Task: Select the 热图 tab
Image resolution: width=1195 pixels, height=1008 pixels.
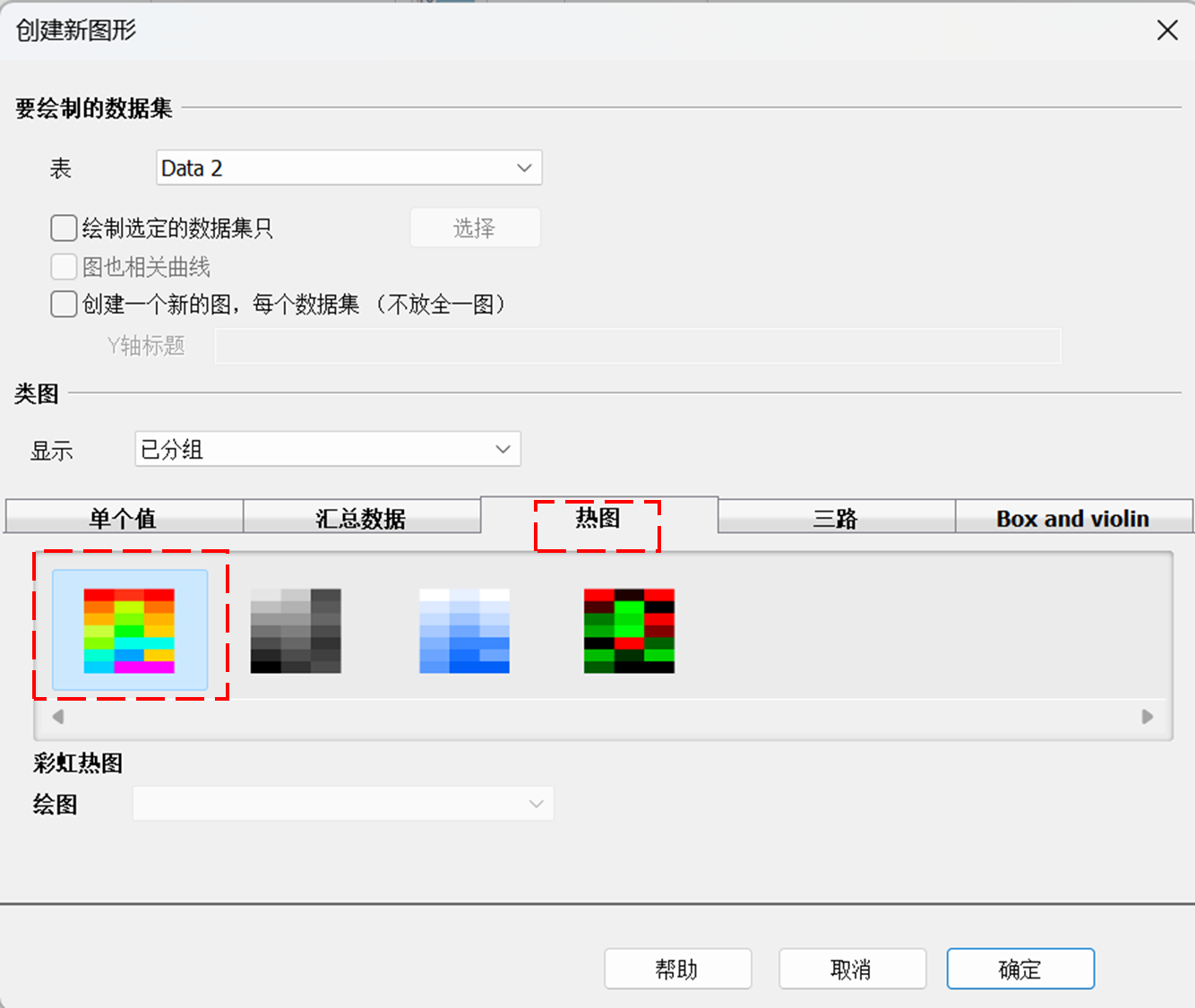Action: [x=598, y=516]
